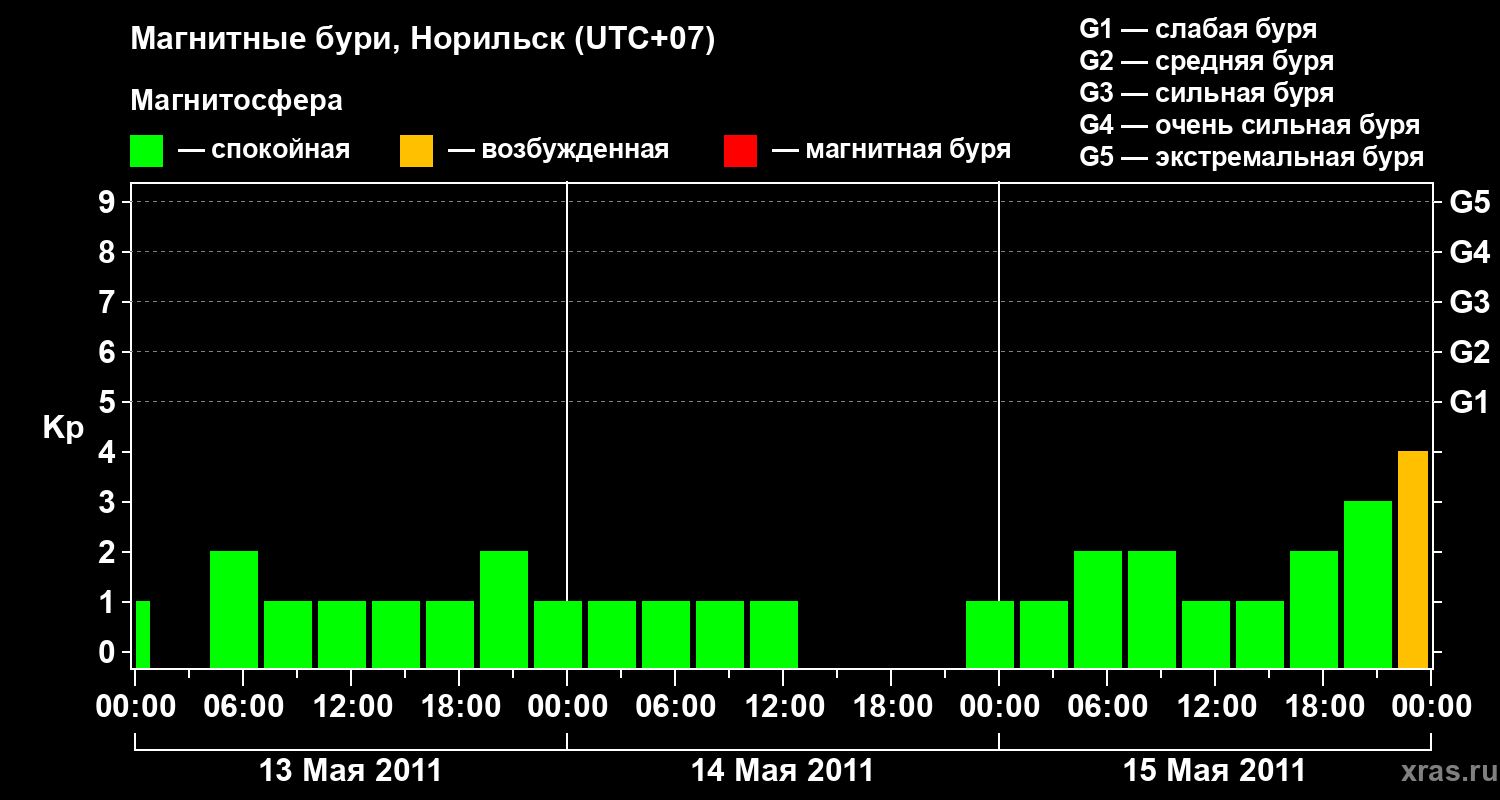Click the '18:00' time label for 13 May
The image size is (1500, 800).
[x=459, y=706]
